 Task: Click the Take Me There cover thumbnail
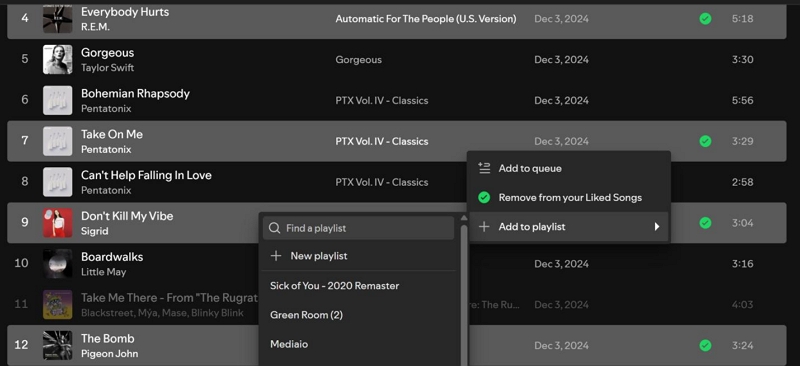pyautogui.click(x=58, y=305)
